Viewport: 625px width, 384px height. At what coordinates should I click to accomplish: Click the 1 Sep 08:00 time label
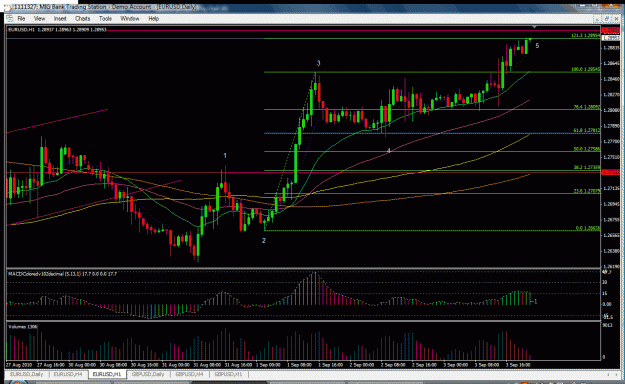point(299,364)
